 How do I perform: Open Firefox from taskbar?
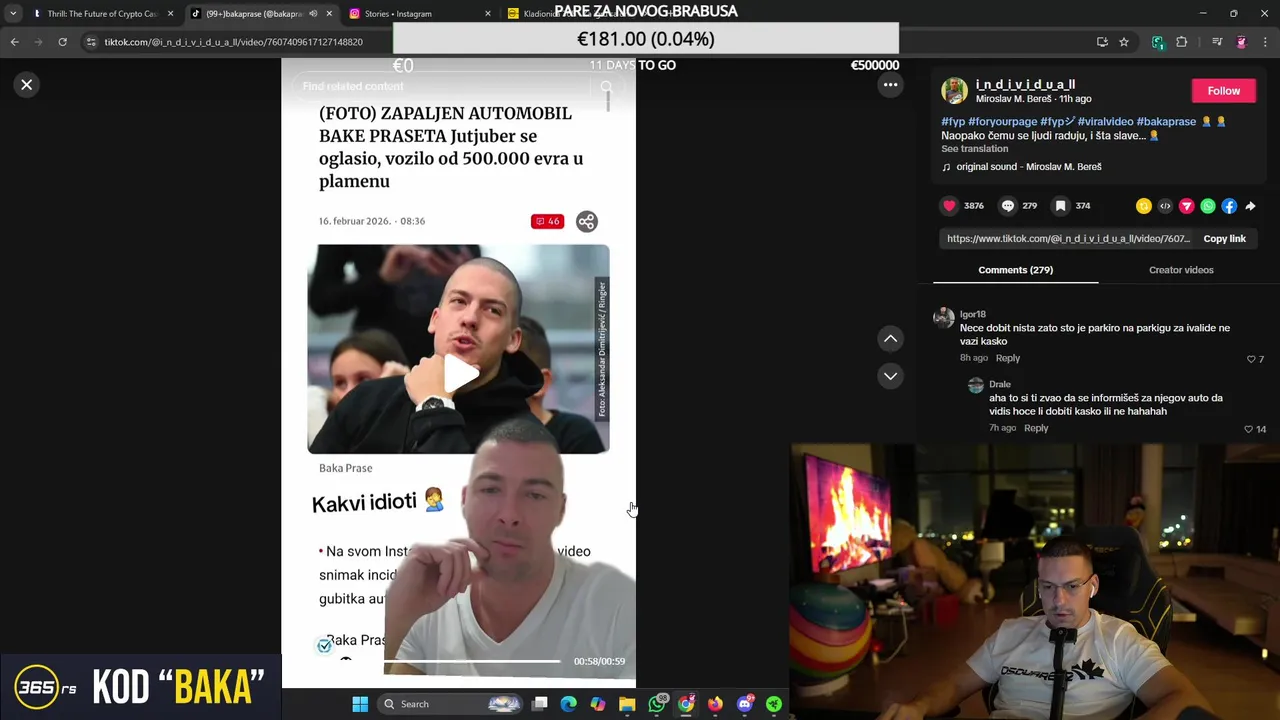pyautogui.click(x=715, y=704)
